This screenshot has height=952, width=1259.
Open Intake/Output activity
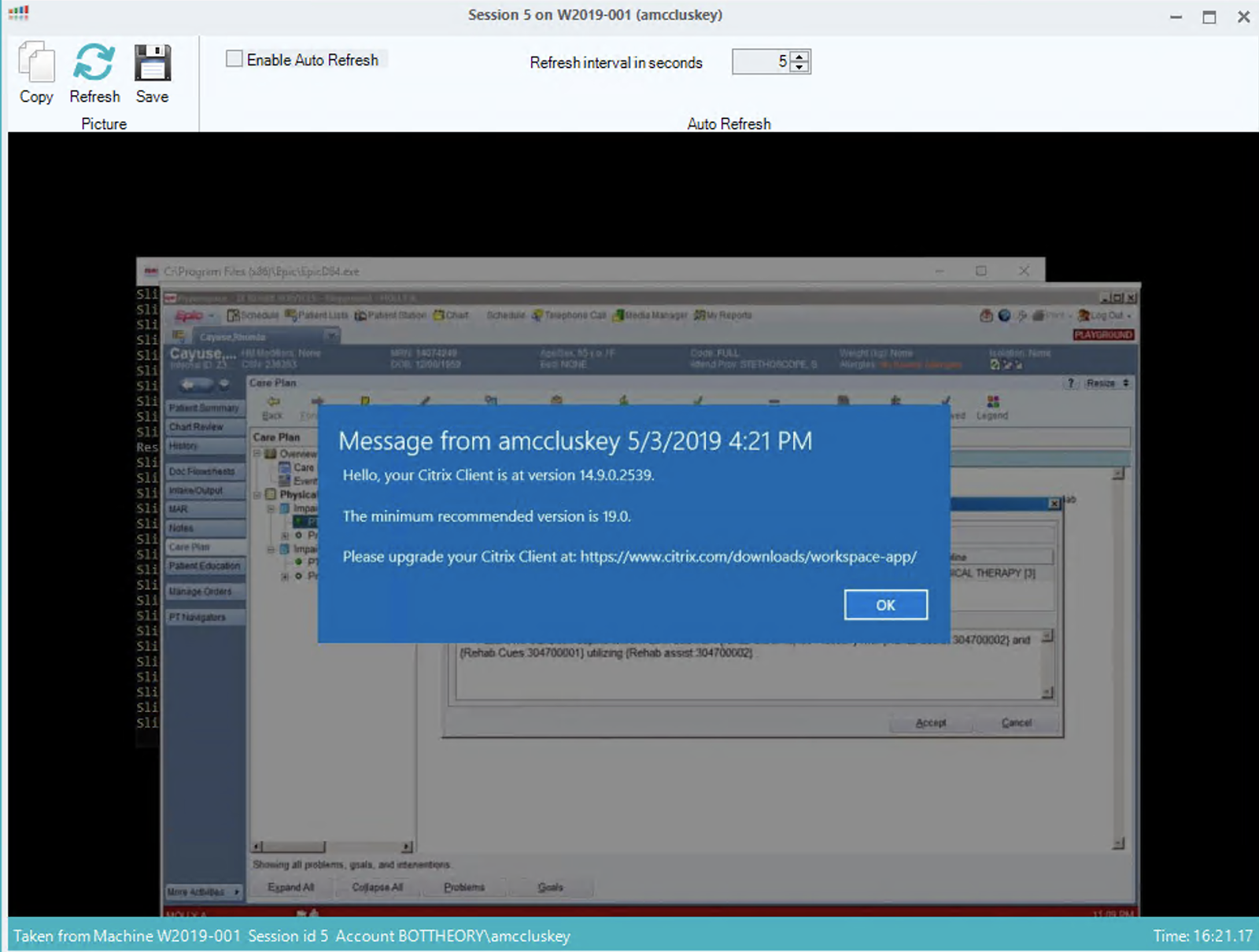pos(205,490)
